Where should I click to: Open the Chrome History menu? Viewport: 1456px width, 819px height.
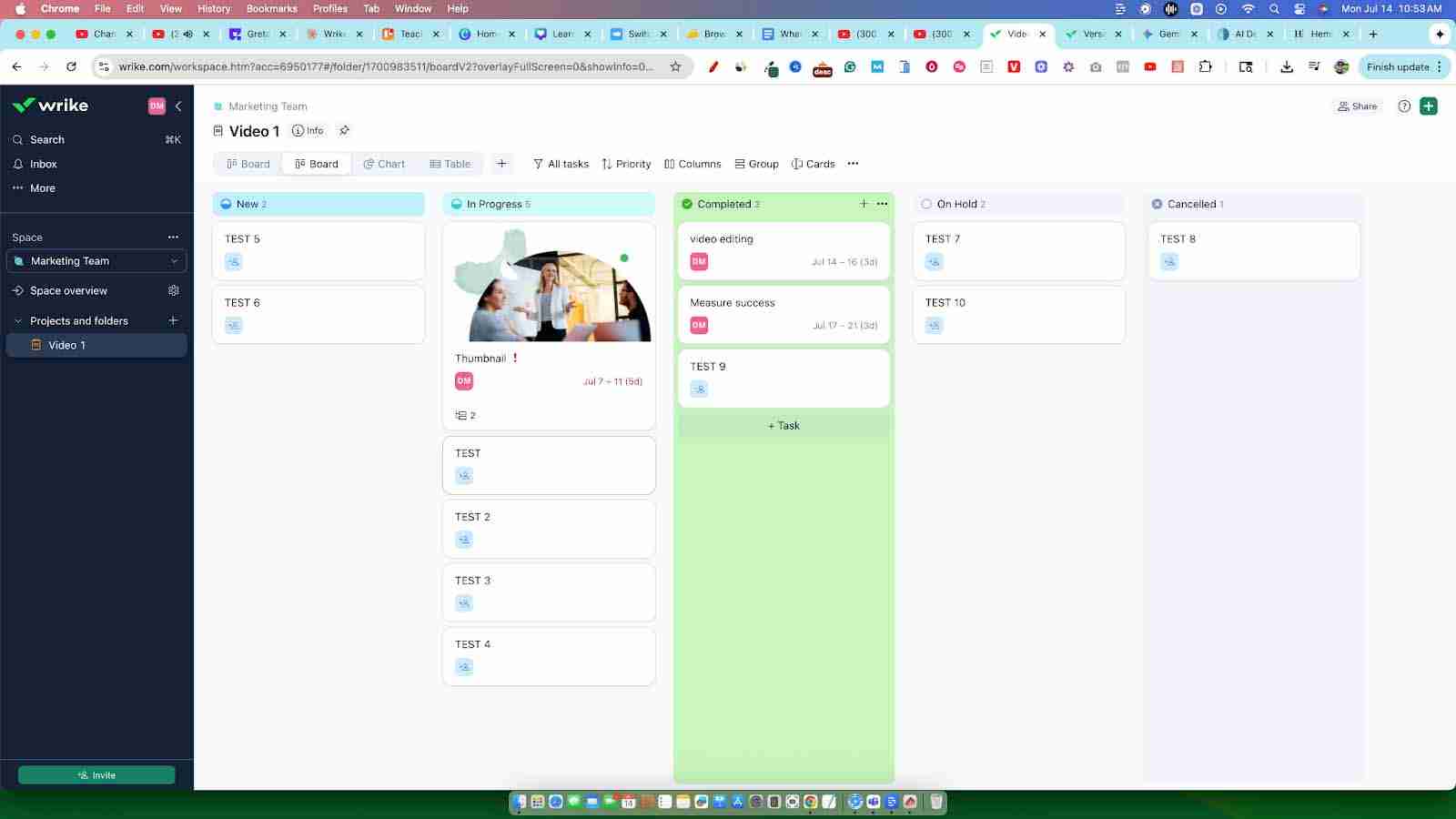tap(213, 8)
